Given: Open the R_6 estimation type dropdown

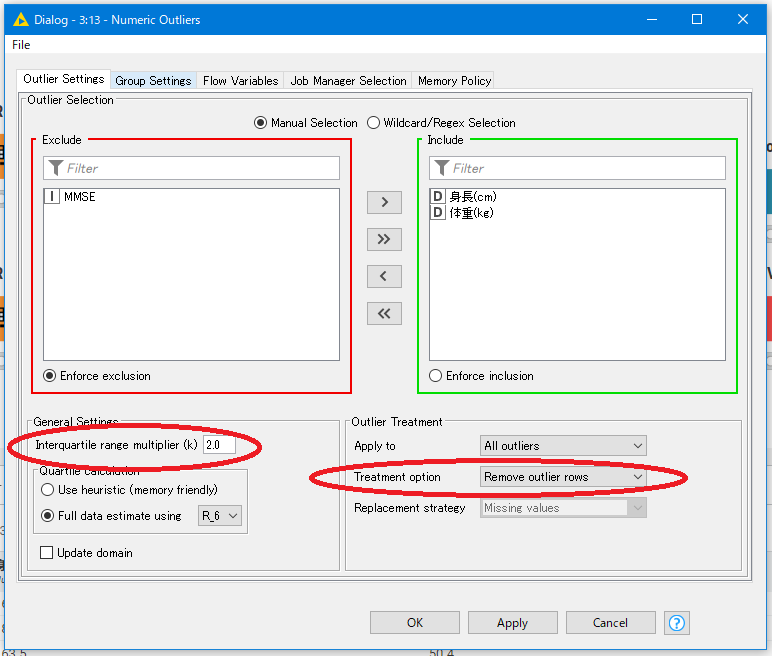Looking at the screenshot, I should [x=220, y=516].
